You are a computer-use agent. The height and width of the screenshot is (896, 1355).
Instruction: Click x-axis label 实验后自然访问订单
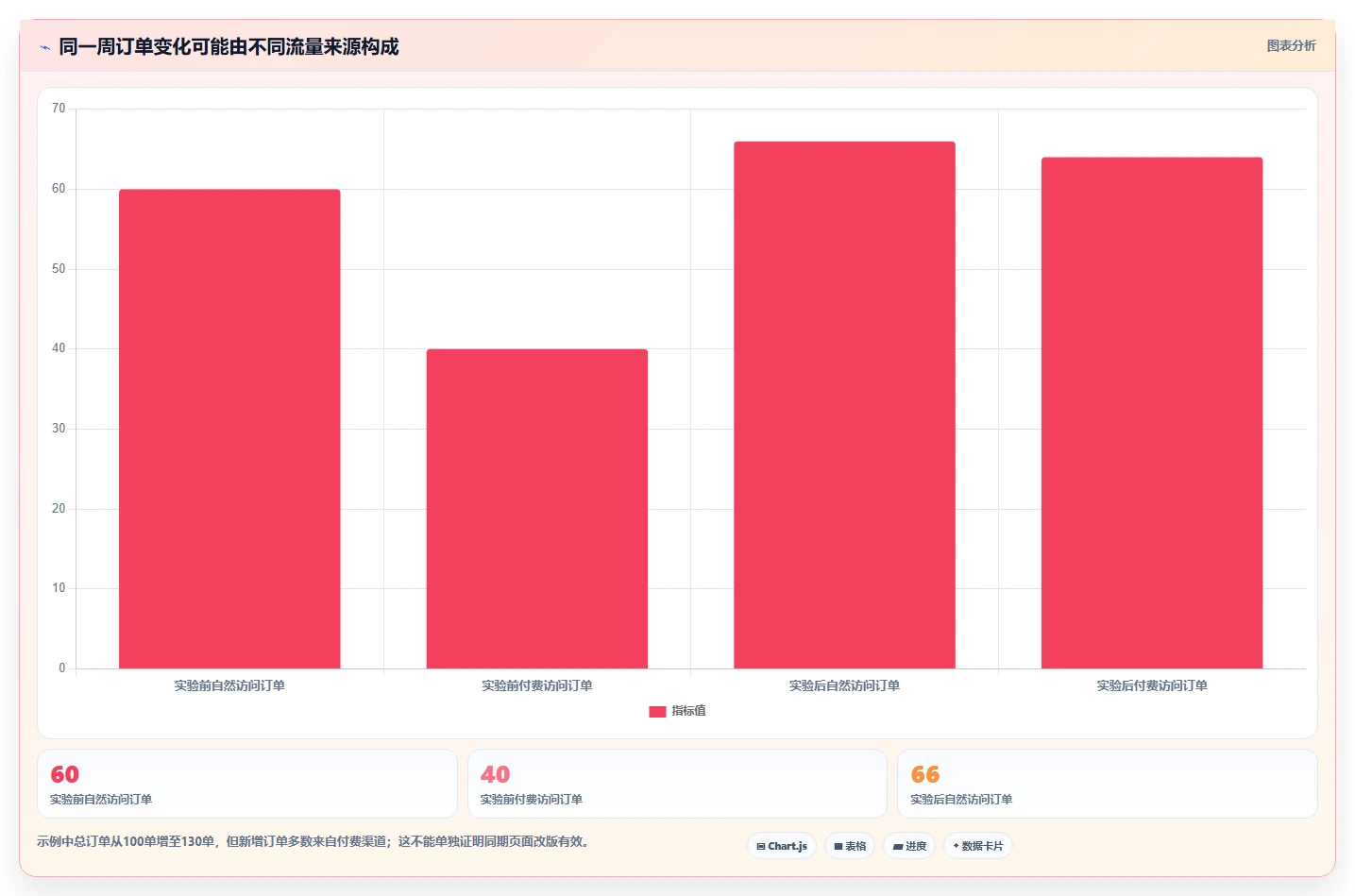tap(844, 685)
